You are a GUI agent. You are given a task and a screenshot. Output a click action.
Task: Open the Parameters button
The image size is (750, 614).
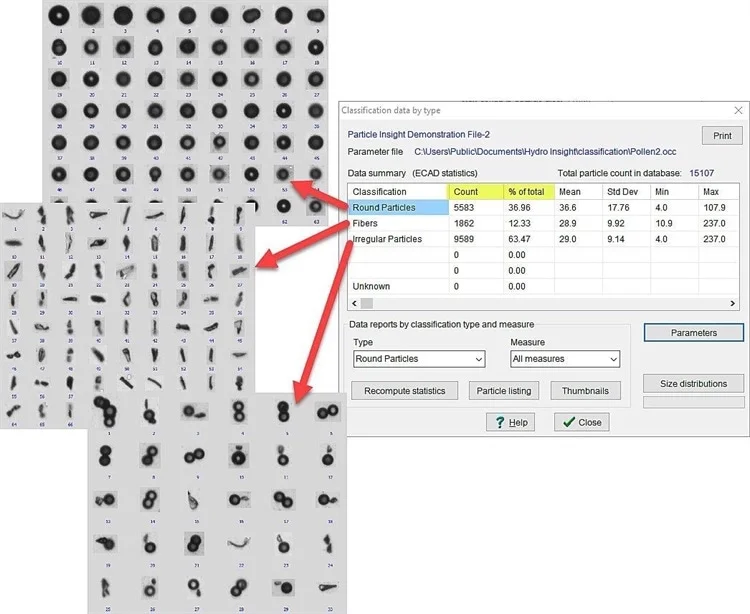pos(694,332)
